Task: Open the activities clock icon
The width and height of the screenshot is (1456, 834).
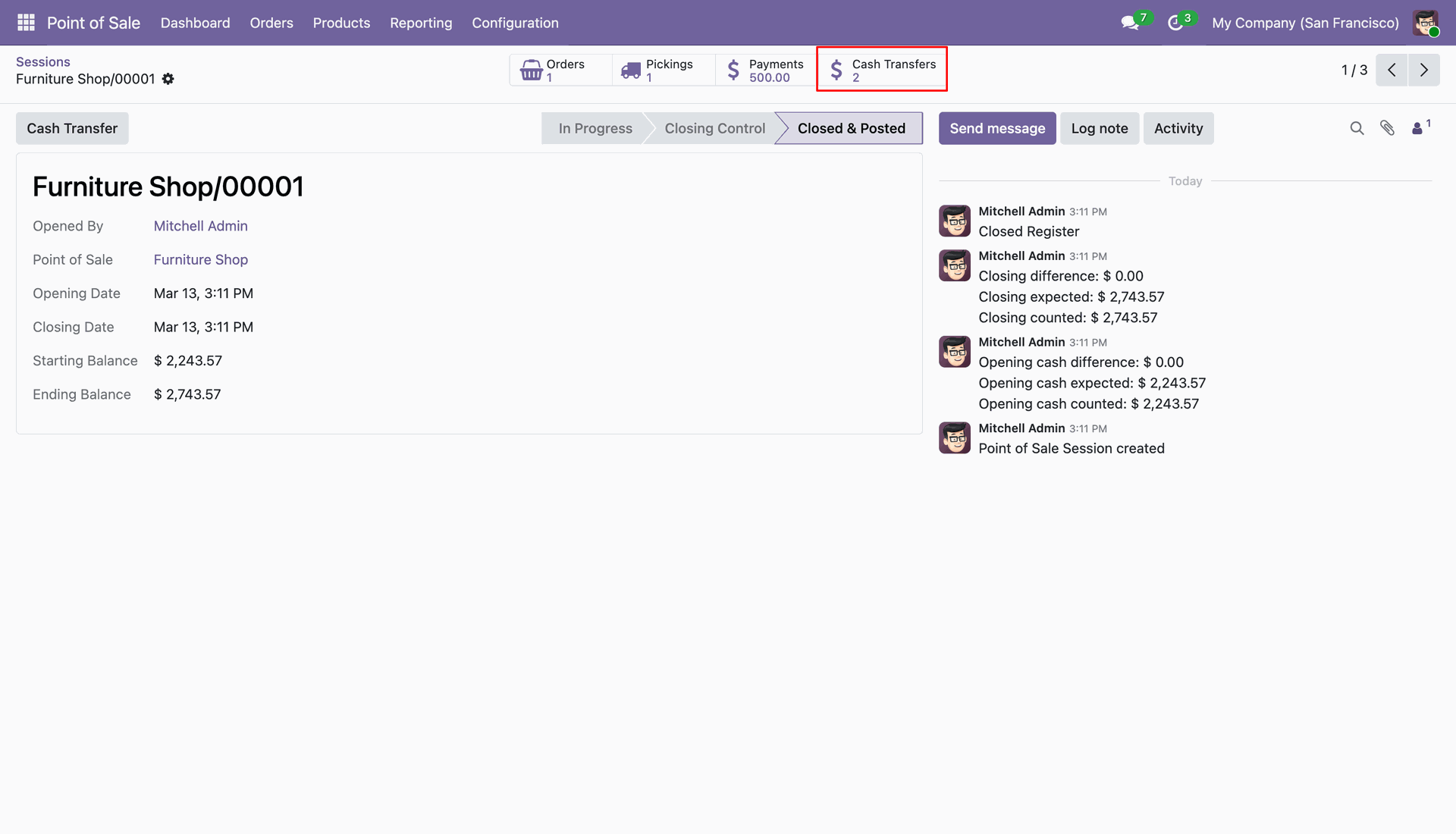Action: pos(1175,23)
